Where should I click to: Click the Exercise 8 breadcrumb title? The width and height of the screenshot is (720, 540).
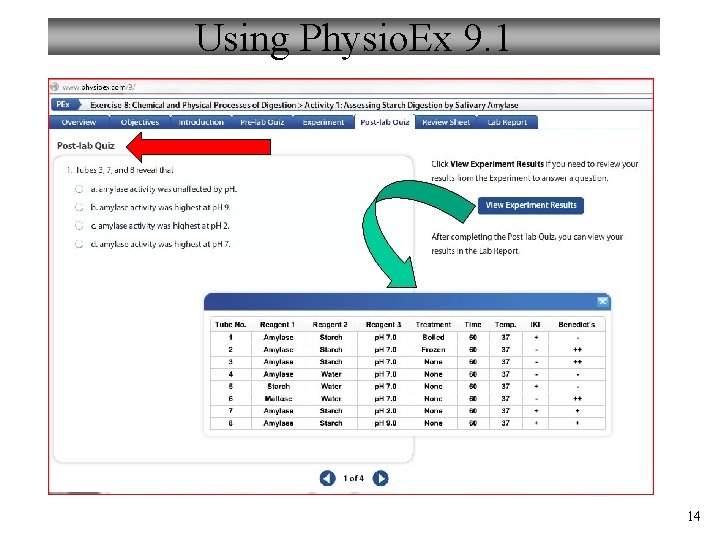pos(304,105)
